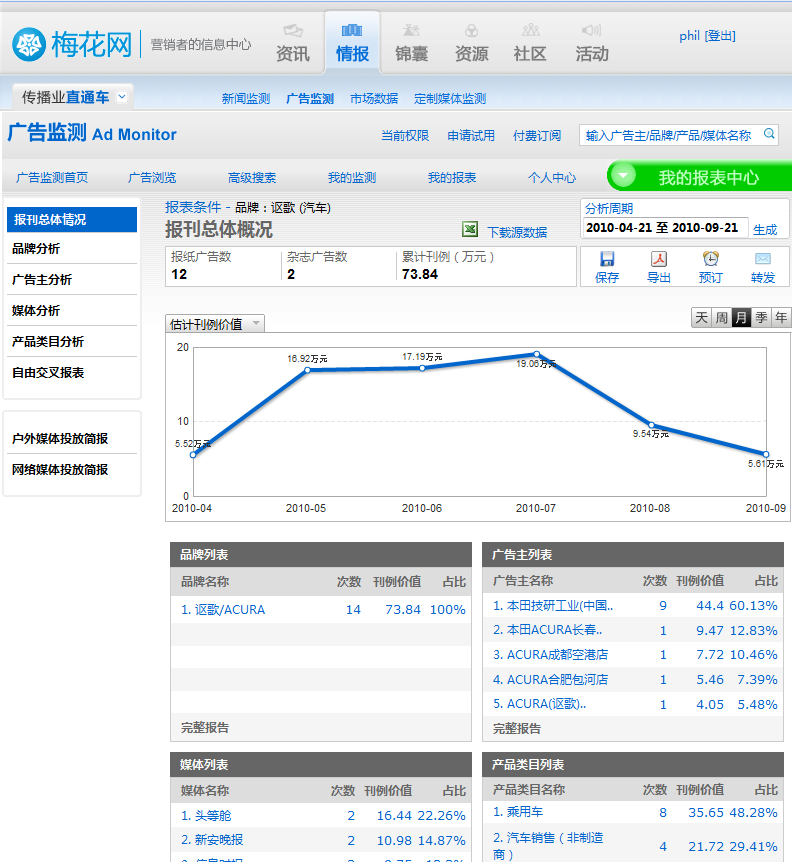Click the 登出 logout link
Image resolution: width=792 pixels, height=862 pixels.
721,36
